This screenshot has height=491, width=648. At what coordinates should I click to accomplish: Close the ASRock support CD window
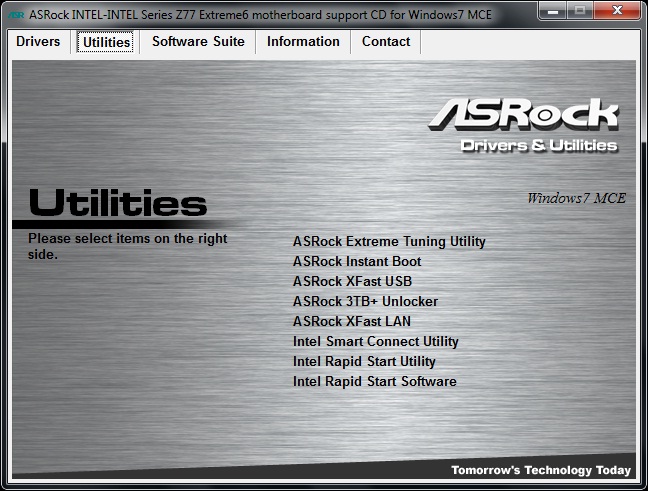coord(618,10)
